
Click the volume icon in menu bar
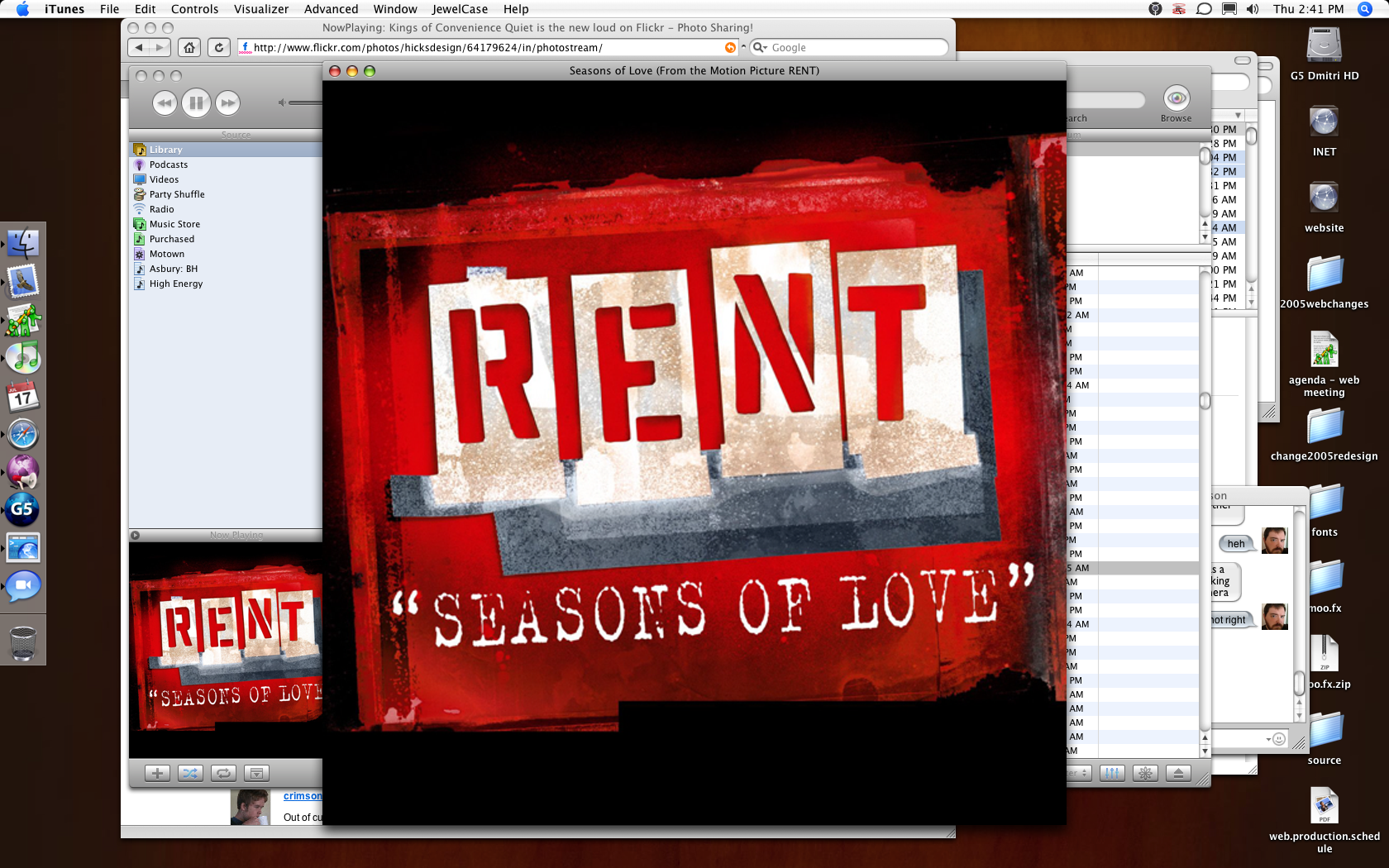pyautogui.click(x=1253, y=9)
